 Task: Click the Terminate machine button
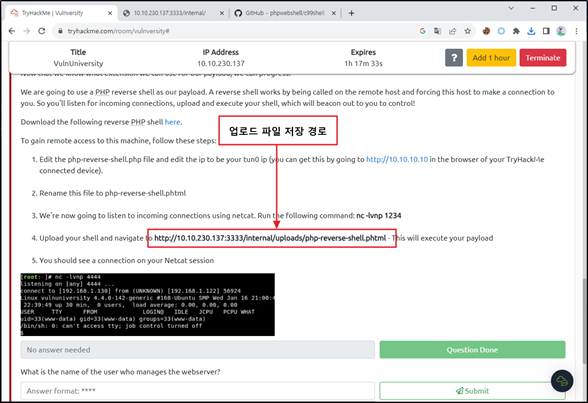point(543,58)
